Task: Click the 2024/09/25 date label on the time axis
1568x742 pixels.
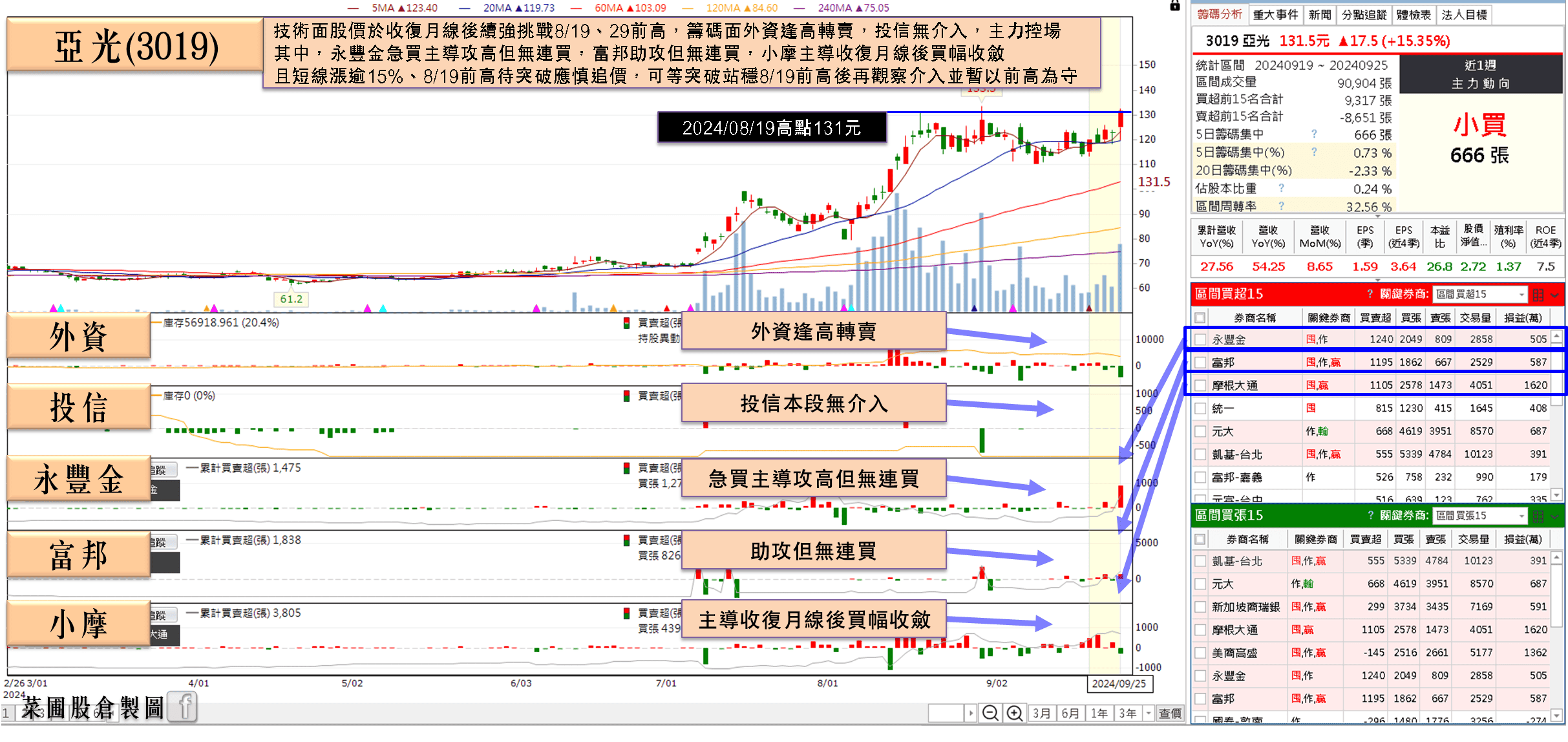Action: [x=1119, y=683]
